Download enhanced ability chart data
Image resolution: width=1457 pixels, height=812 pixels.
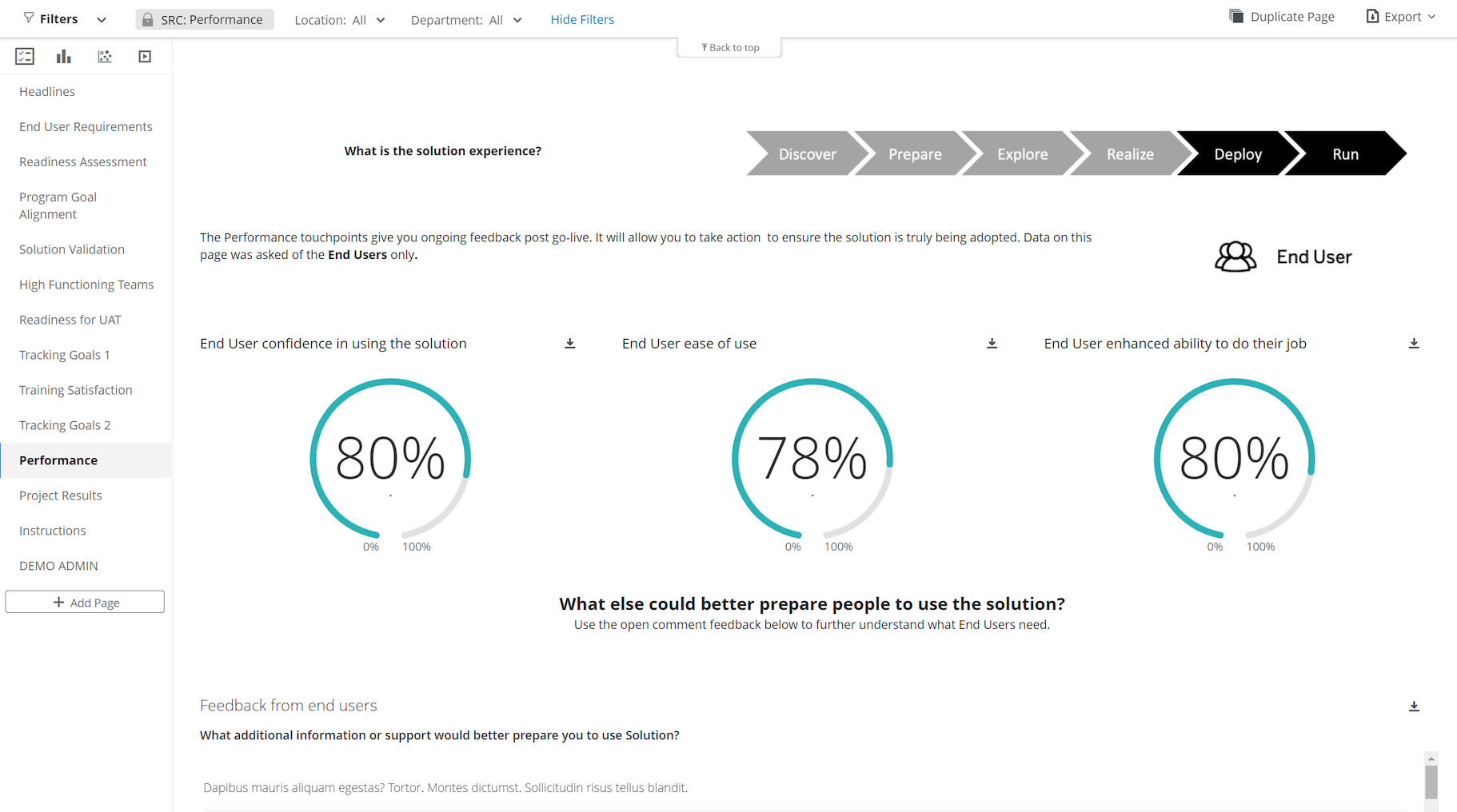coord(1414,344)
